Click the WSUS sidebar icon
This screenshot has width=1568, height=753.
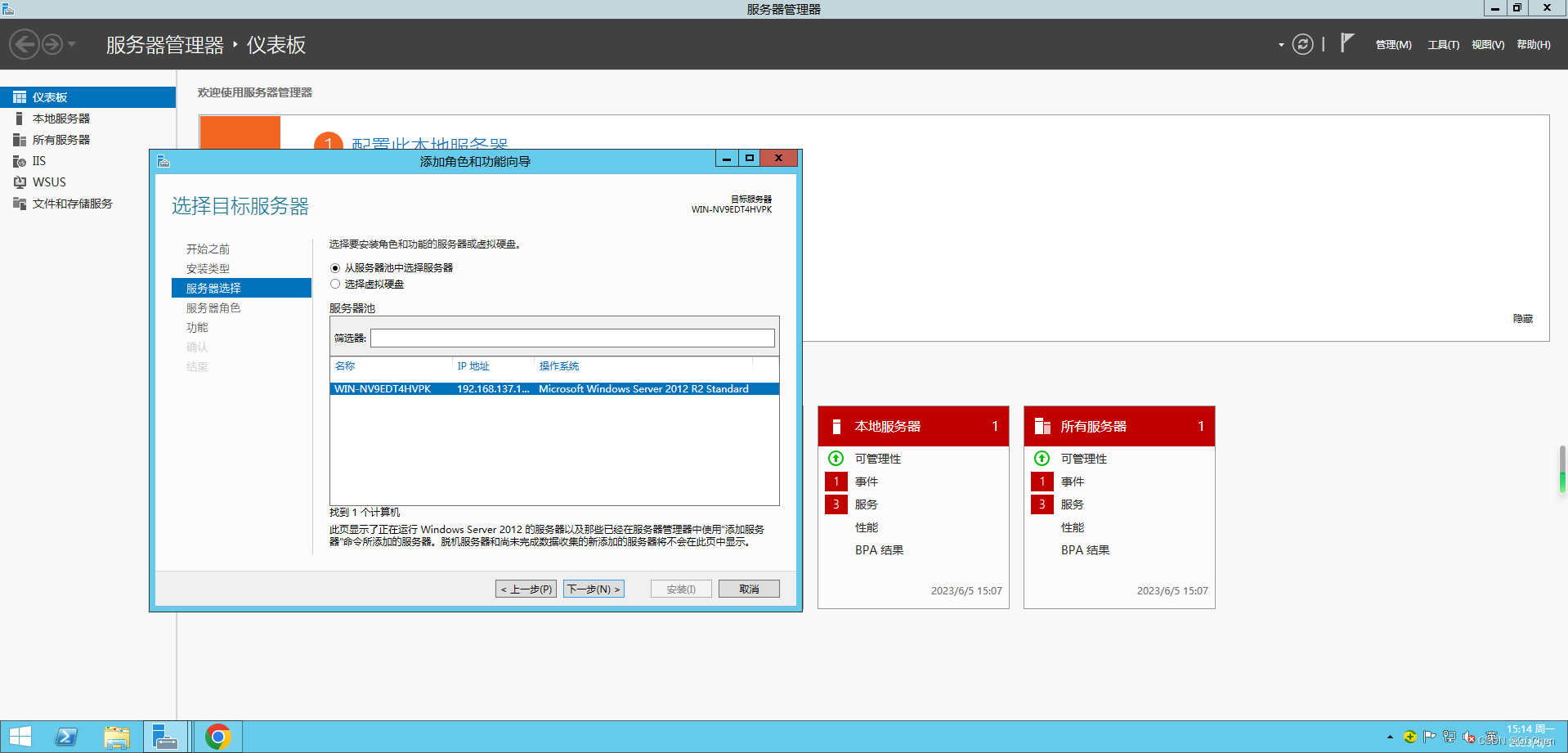point(20,182)
